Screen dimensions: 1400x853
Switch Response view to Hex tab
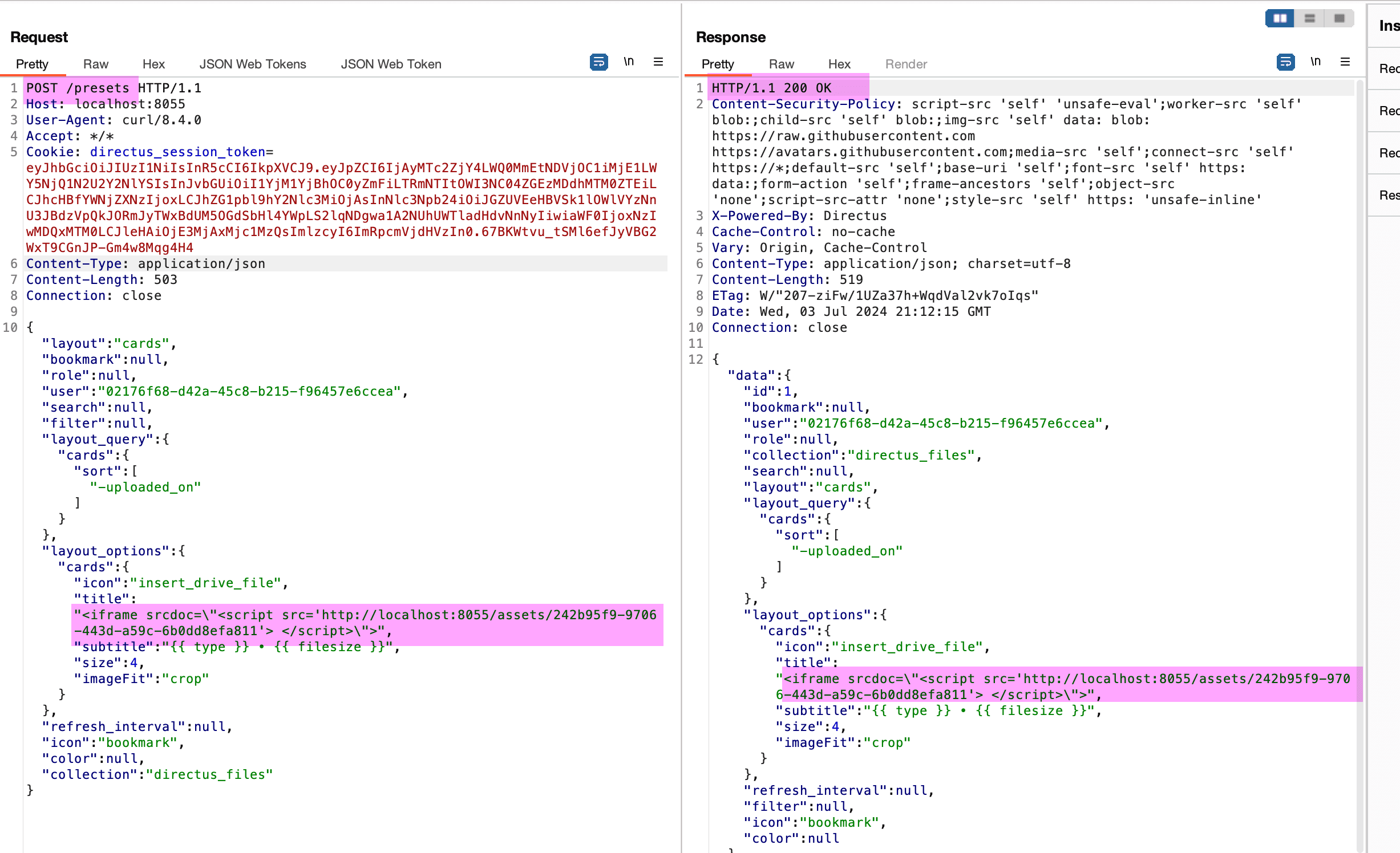[839, 64]
